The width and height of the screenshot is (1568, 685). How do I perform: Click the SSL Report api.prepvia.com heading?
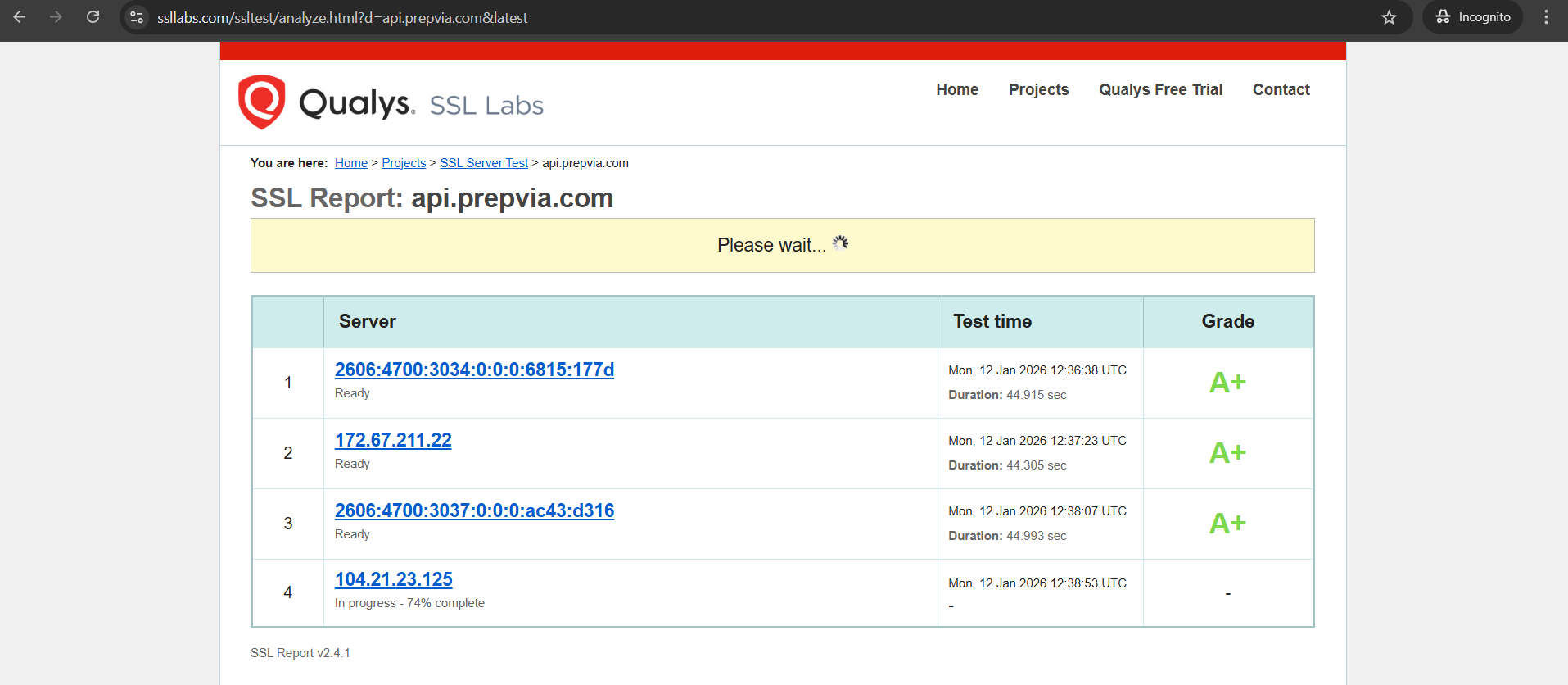432,198
